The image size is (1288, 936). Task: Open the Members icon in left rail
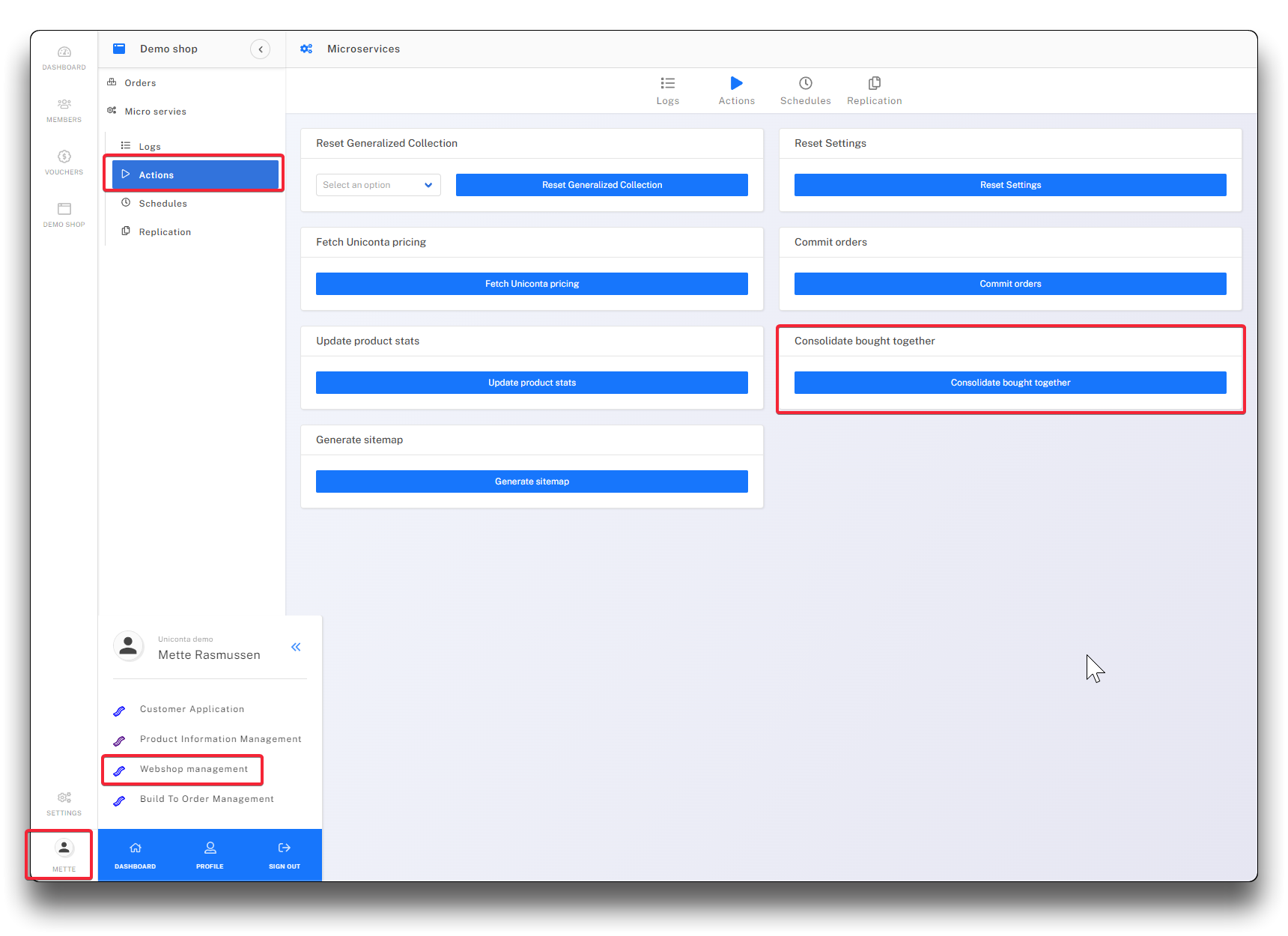(x=64, y=105)
